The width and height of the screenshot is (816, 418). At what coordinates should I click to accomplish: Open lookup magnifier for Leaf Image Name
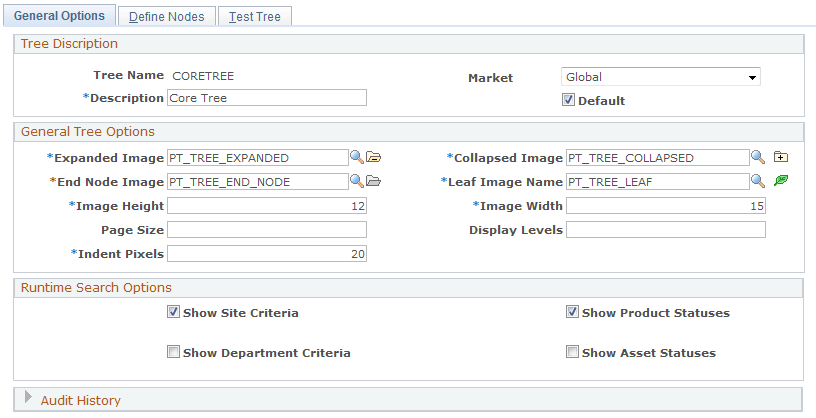pyautogui.click(x=758, y=181)
